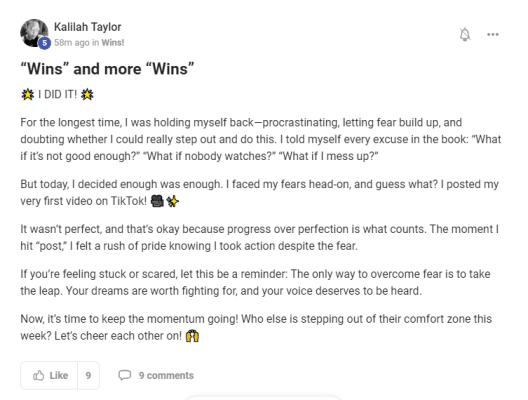528x400 pixels.
Task: Click the sparkle emoji after I DID IT!
Action: pyautogui.click(x=87, y=95)
